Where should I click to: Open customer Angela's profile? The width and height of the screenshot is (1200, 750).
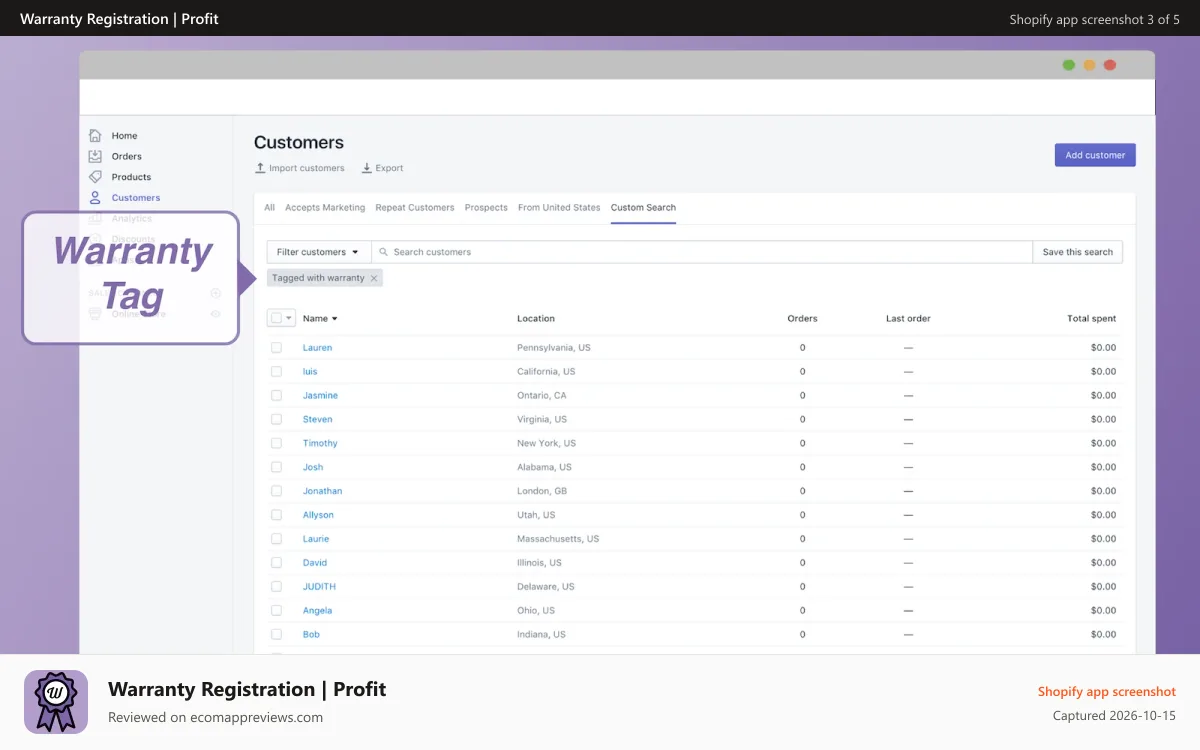pyautogui.click(x=317, y=611)
